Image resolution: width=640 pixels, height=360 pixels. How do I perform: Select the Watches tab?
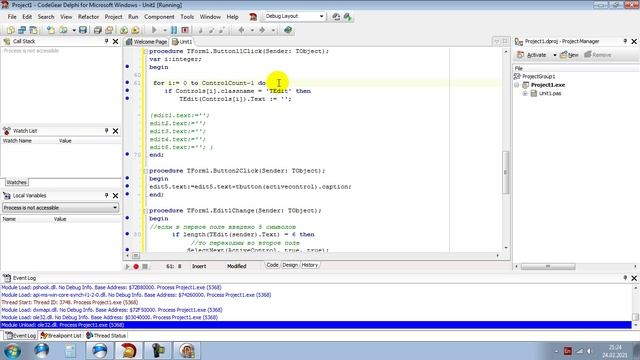[x=16, y=182]
